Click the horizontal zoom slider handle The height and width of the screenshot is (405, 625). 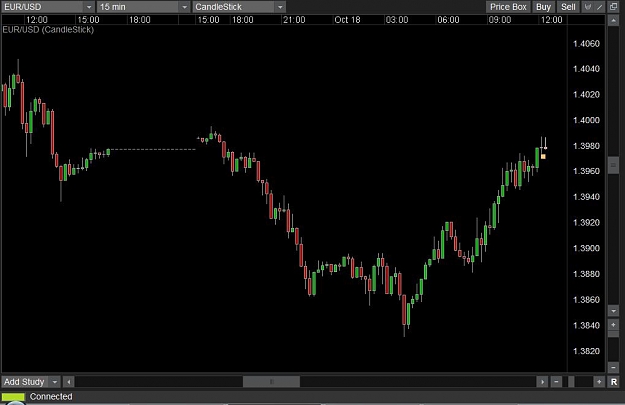click(571, 382)
